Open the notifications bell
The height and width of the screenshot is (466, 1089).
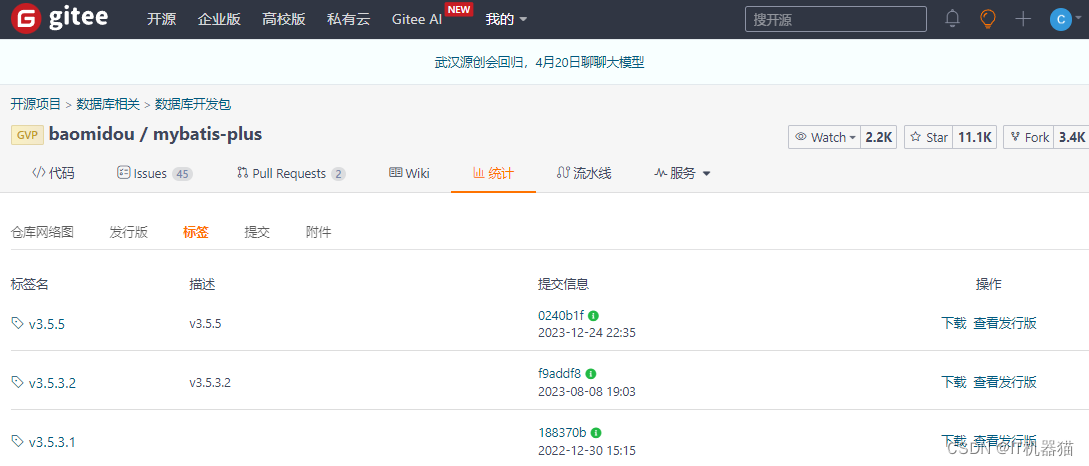(952, 19)
